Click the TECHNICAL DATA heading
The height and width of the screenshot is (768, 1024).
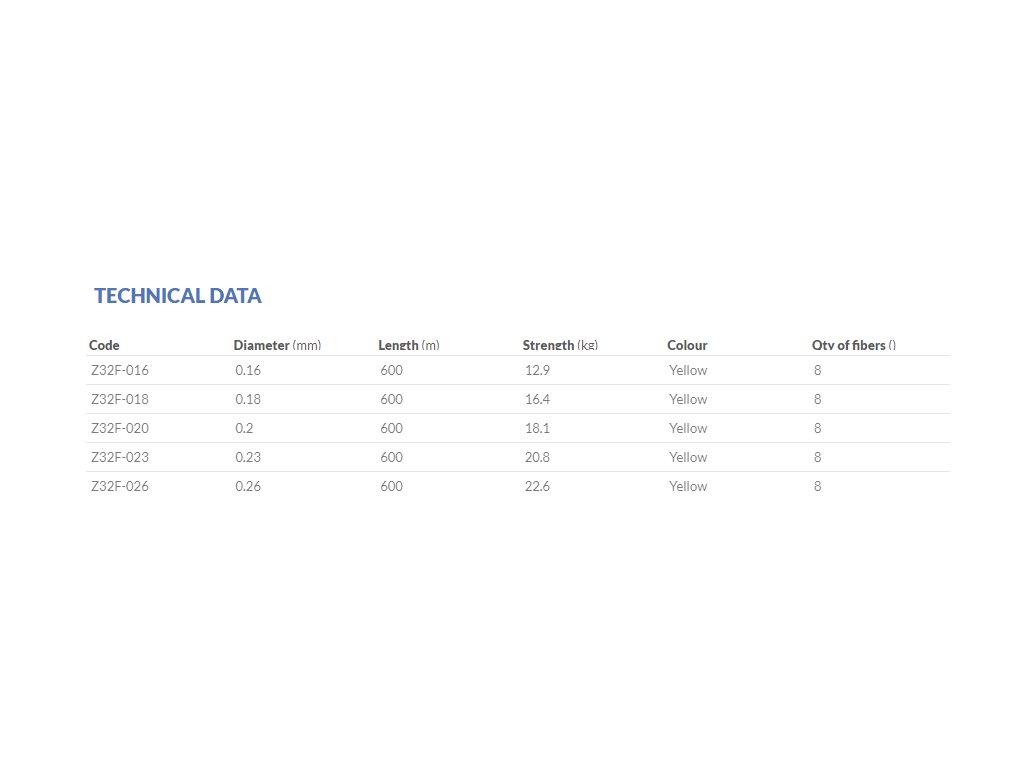click(178, 296)
